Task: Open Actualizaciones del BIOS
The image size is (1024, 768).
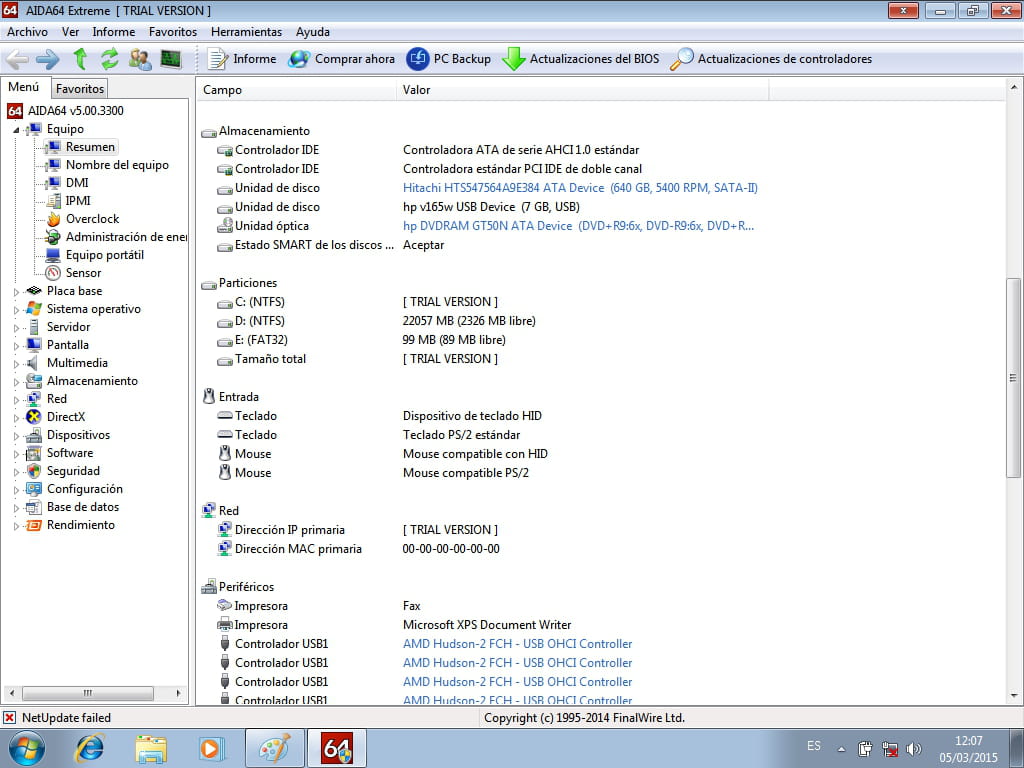Action: coord(581,59)
